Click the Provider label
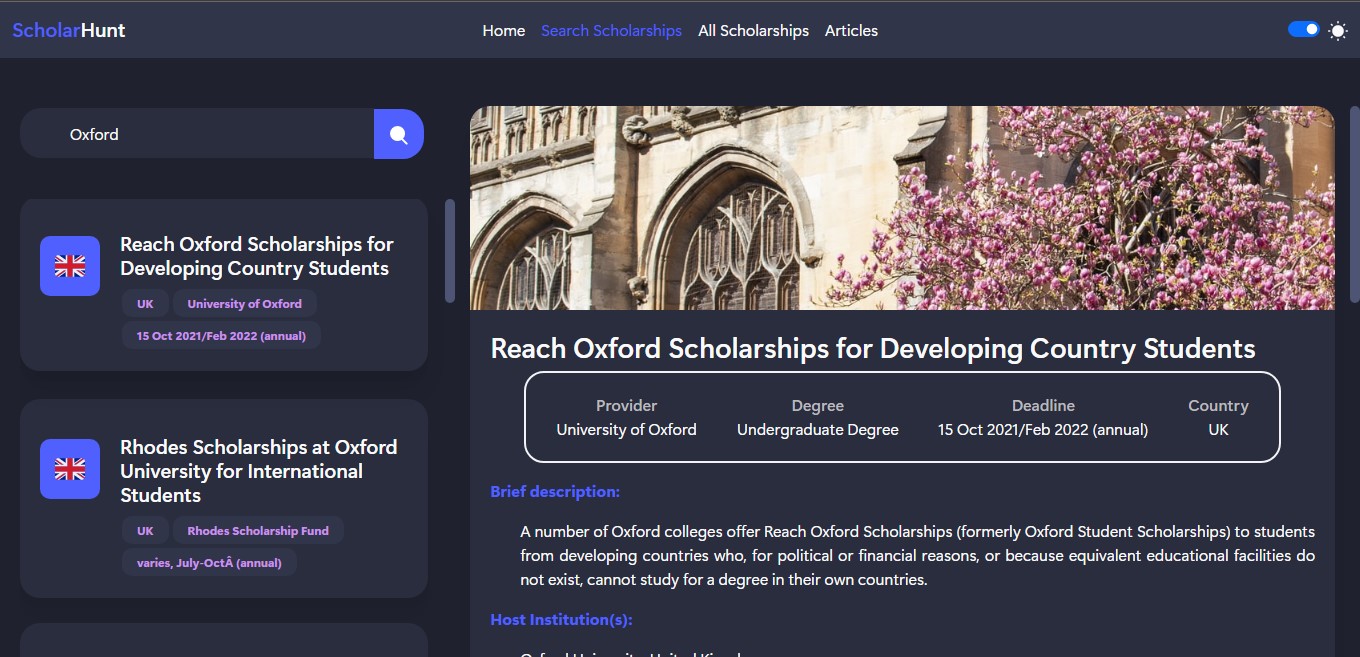 coord(626,406)
